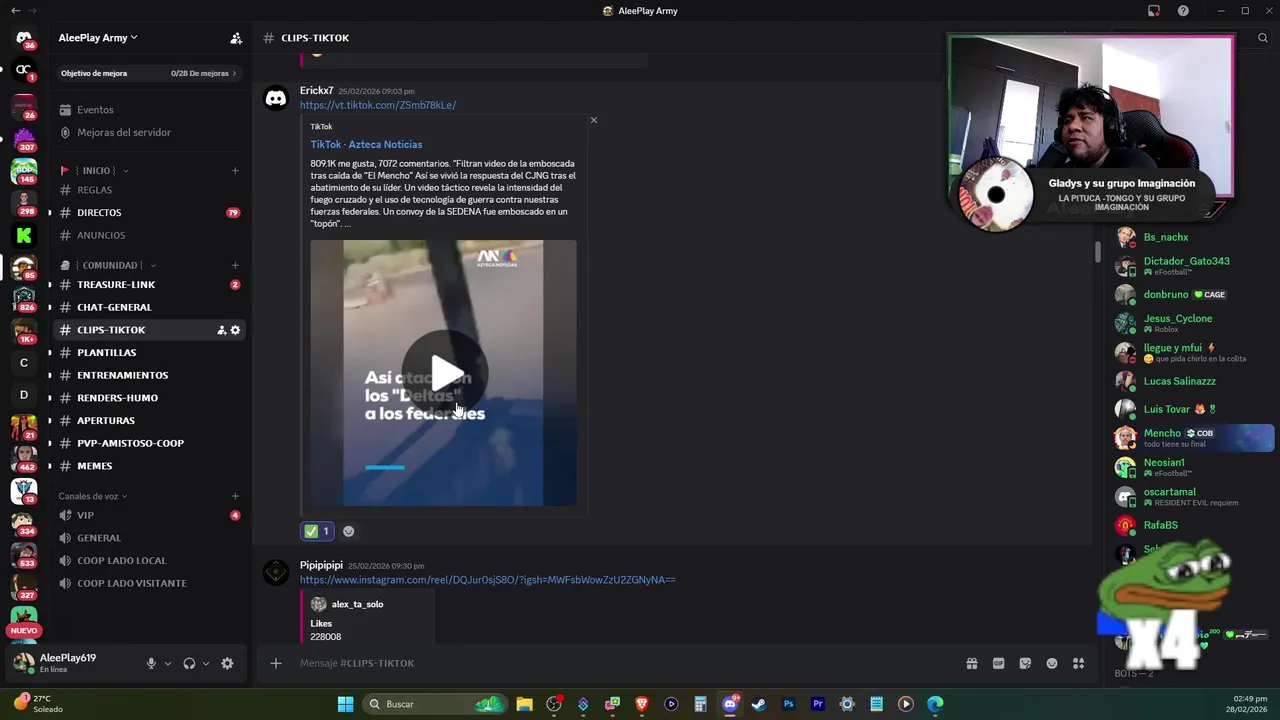This screenshot has width=1280, height=720.
Task: Collapse the INICIO category
Action: (97, 171)
